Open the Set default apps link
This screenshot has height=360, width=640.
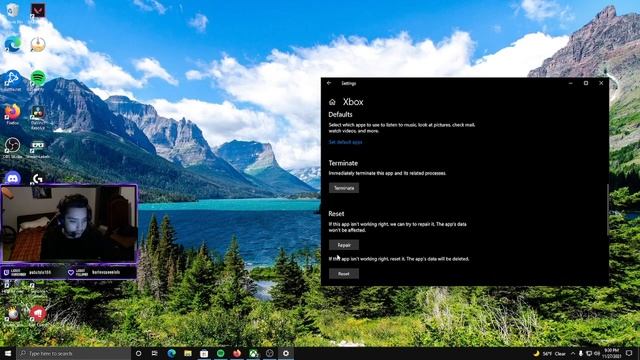(345, 142)
